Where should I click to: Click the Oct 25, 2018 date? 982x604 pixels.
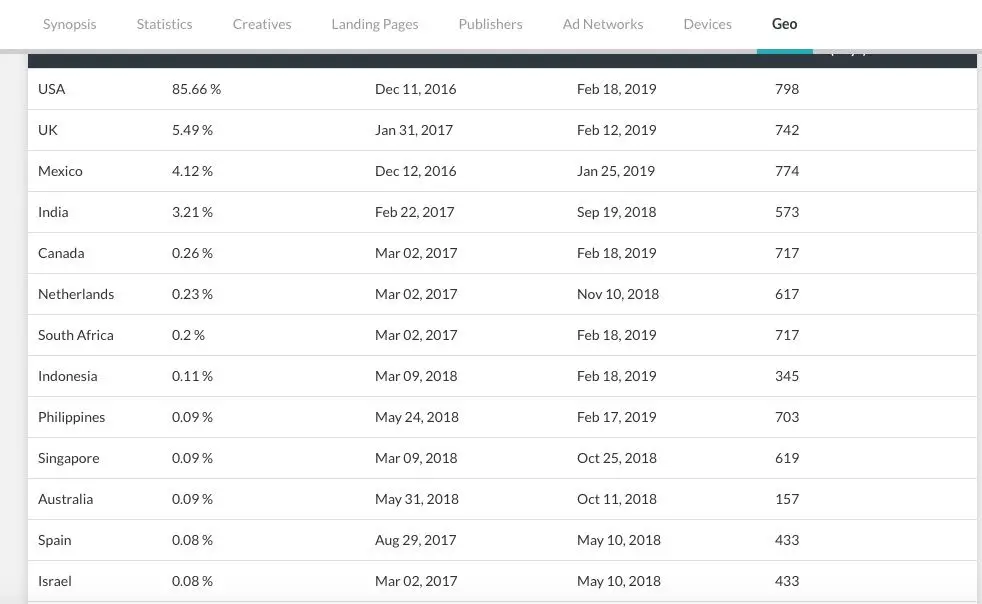(x=616, y=458)
